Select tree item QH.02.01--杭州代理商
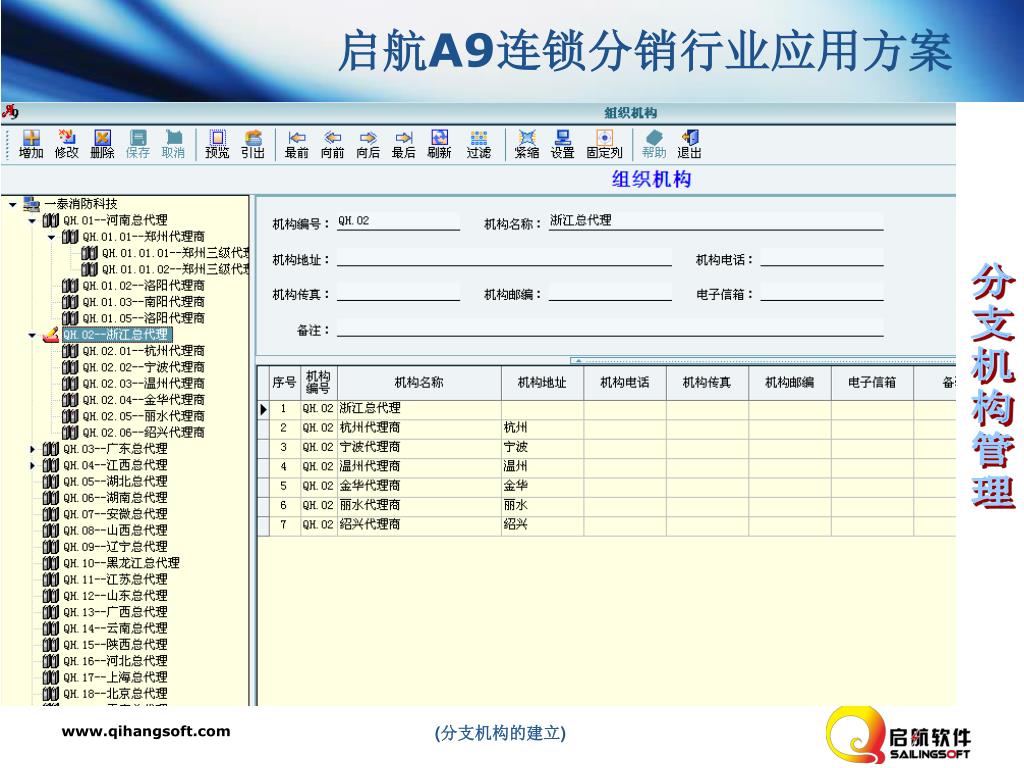The image size is (1024, 768). coord(144,351)
